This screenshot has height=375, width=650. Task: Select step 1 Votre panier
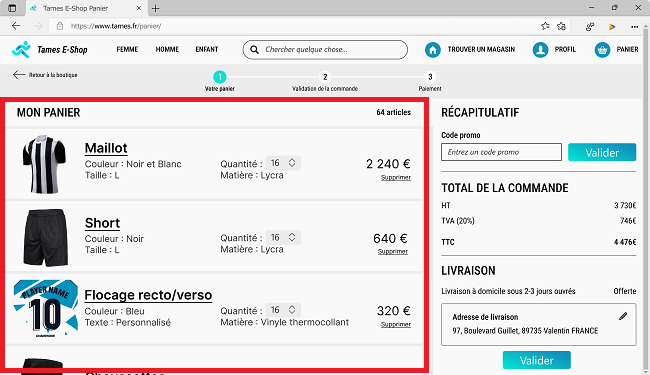[x=220, y=77]
